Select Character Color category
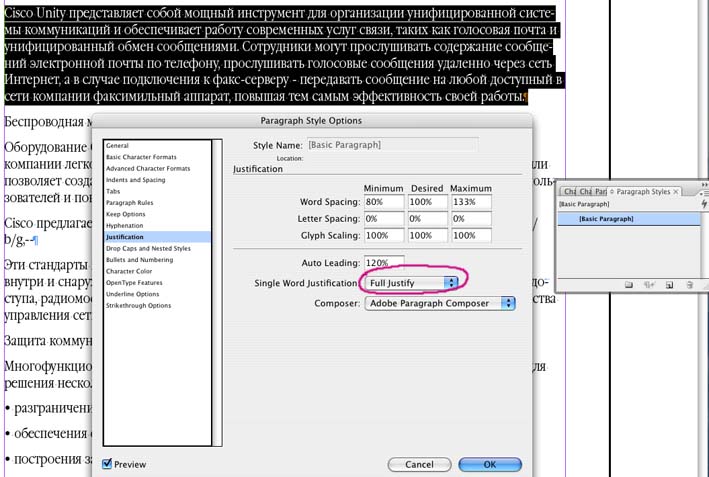Screen dimensions: 709x477 [x=129, y=271]
